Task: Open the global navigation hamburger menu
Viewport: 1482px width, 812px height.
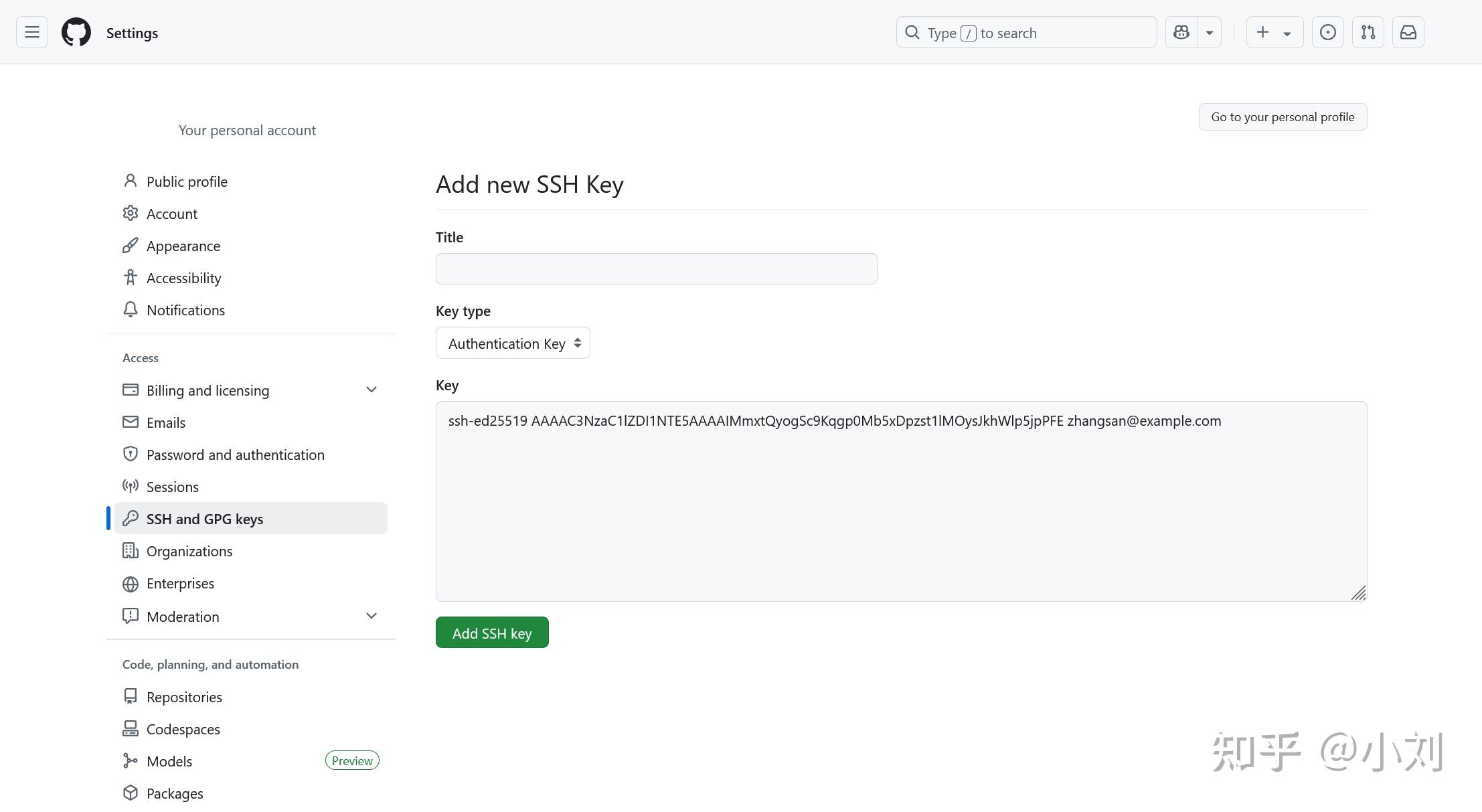Action: pos(31,31)
